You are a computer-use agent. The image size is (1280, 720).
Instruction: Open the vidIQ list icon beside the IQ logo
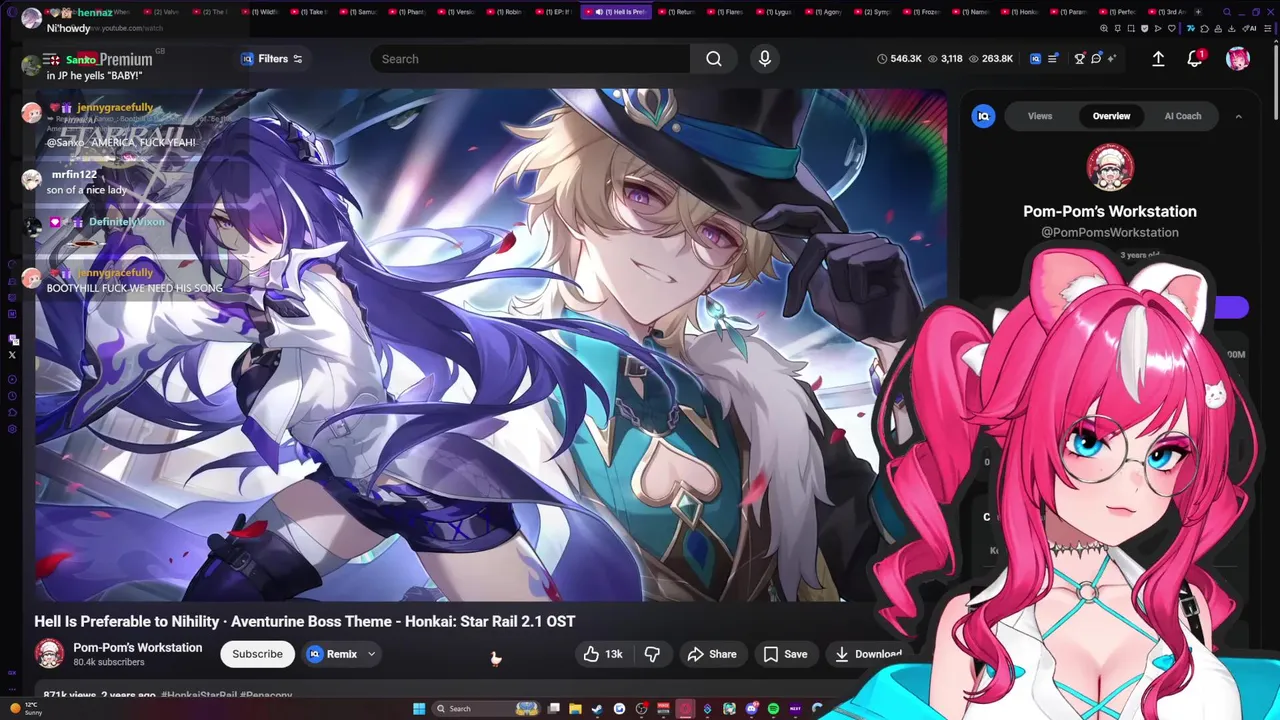click(x=1052, y=59)
